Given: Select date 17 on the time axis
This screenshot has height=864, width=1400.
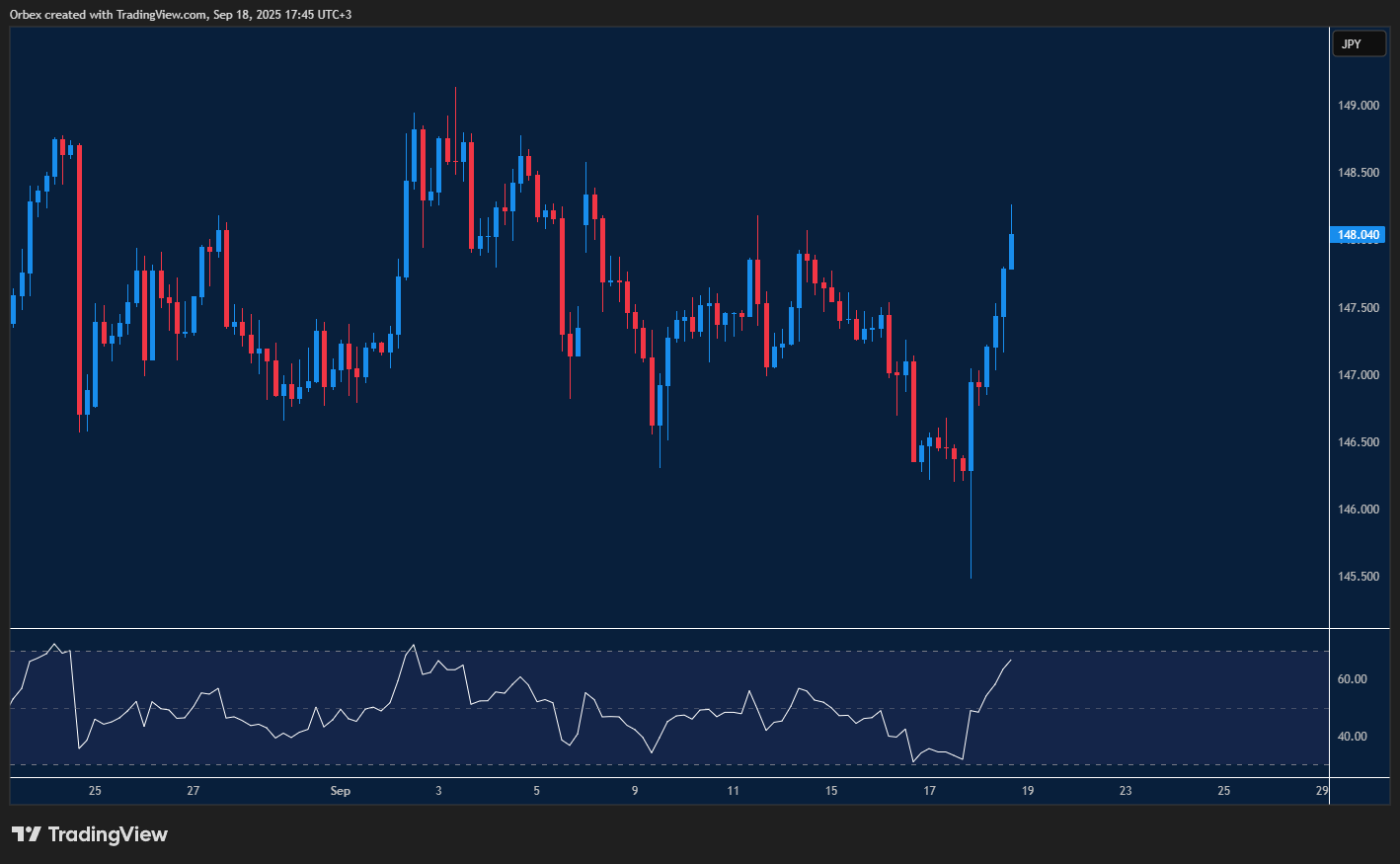Looking at the screenshot, I should tap(929, 791).
